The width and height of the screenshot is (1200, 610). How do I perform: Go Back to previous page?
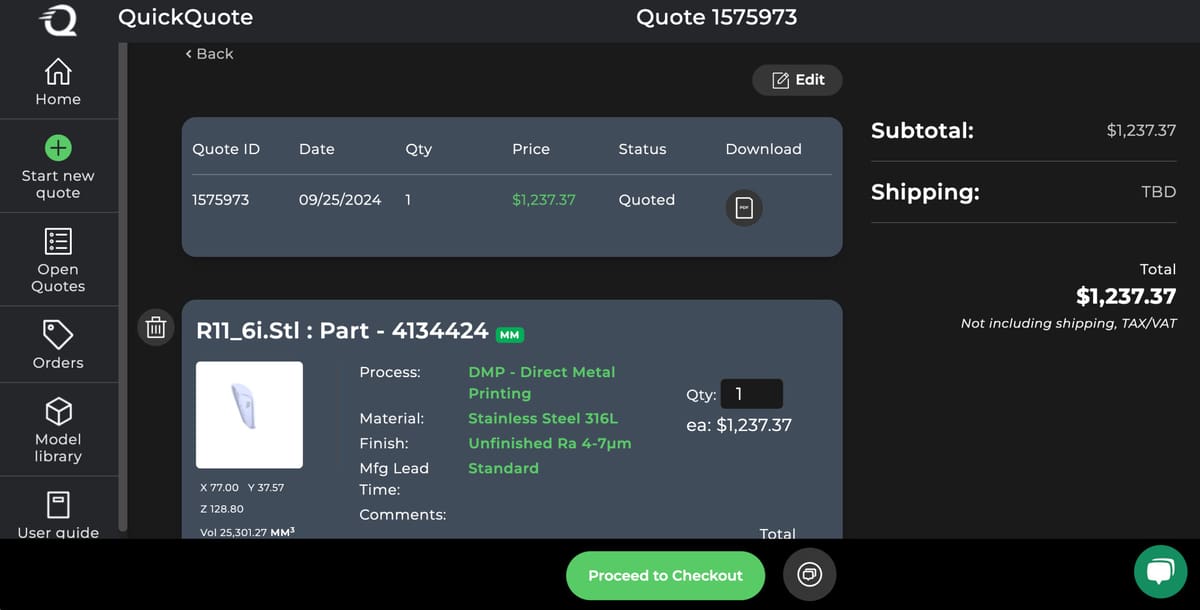[x=209, y=54]
